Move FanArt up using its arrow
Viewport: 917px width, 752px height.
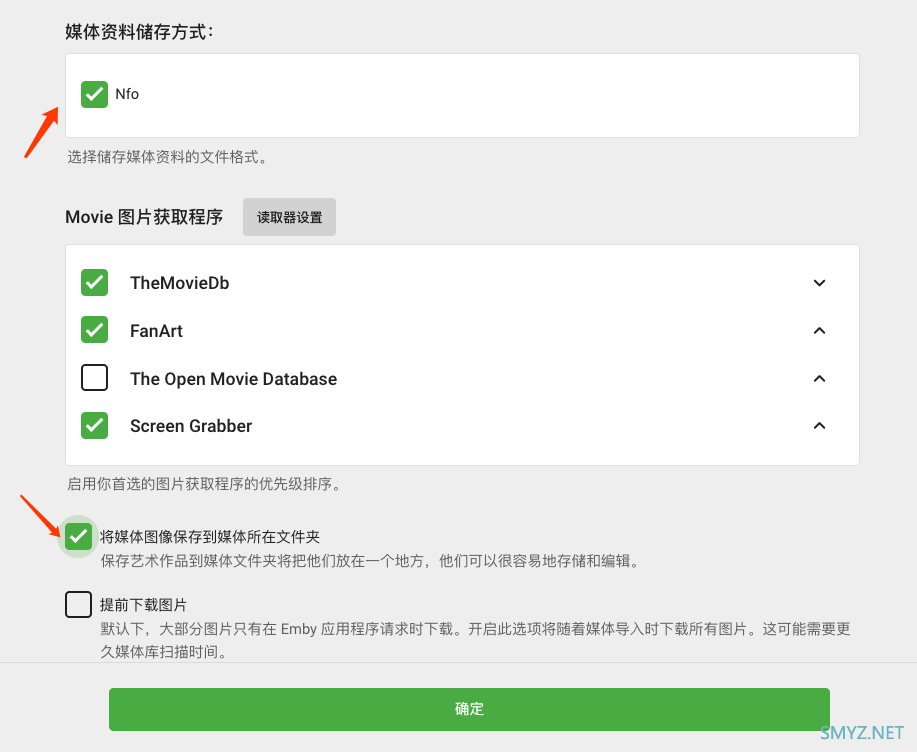pos(819,331)
